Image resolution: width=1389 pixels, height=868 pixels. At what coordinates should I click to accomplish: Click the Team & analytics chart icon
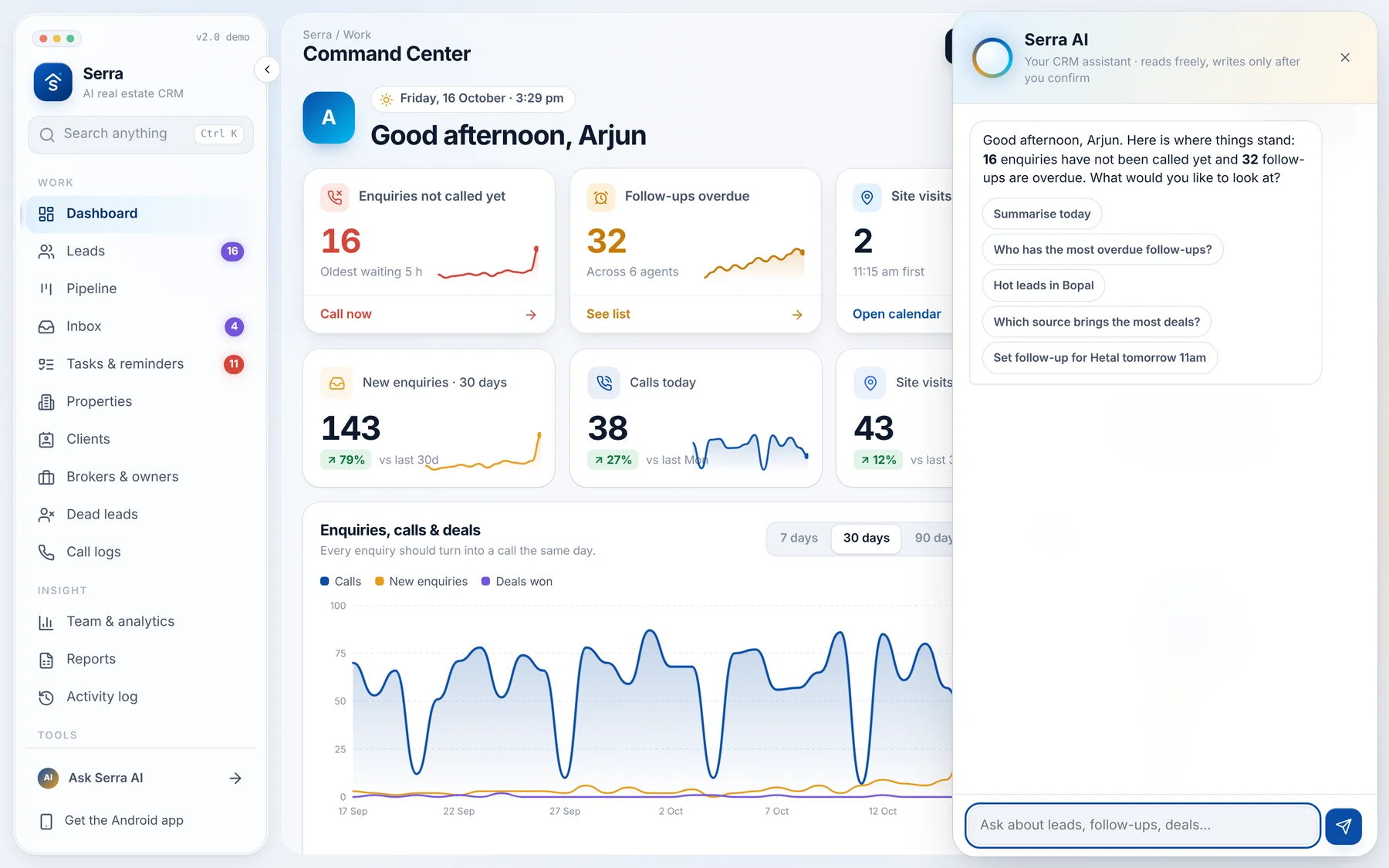46,622
